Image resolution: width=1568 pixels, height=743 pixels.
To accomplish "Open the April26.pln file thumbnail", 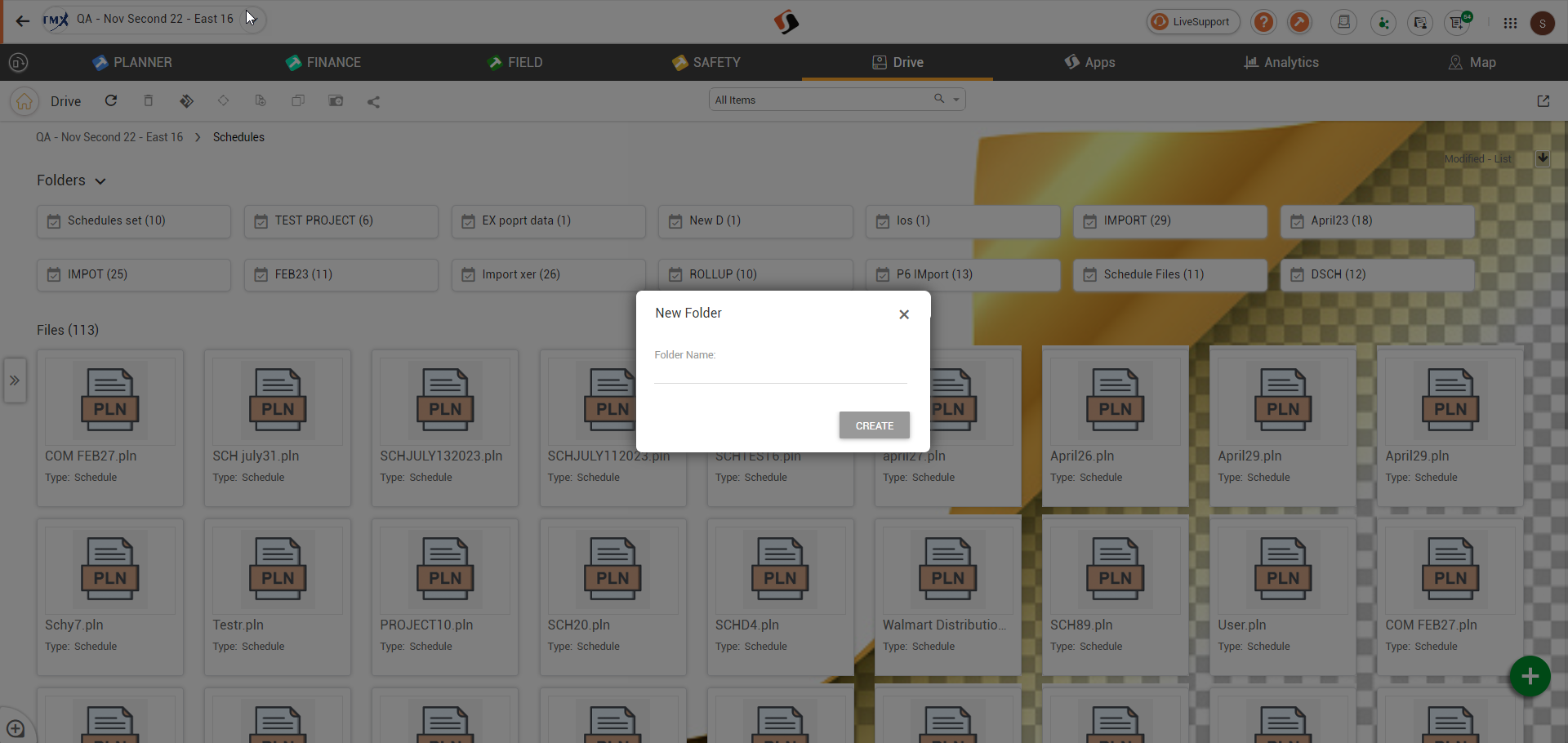I will click(x=1116, y=400).
